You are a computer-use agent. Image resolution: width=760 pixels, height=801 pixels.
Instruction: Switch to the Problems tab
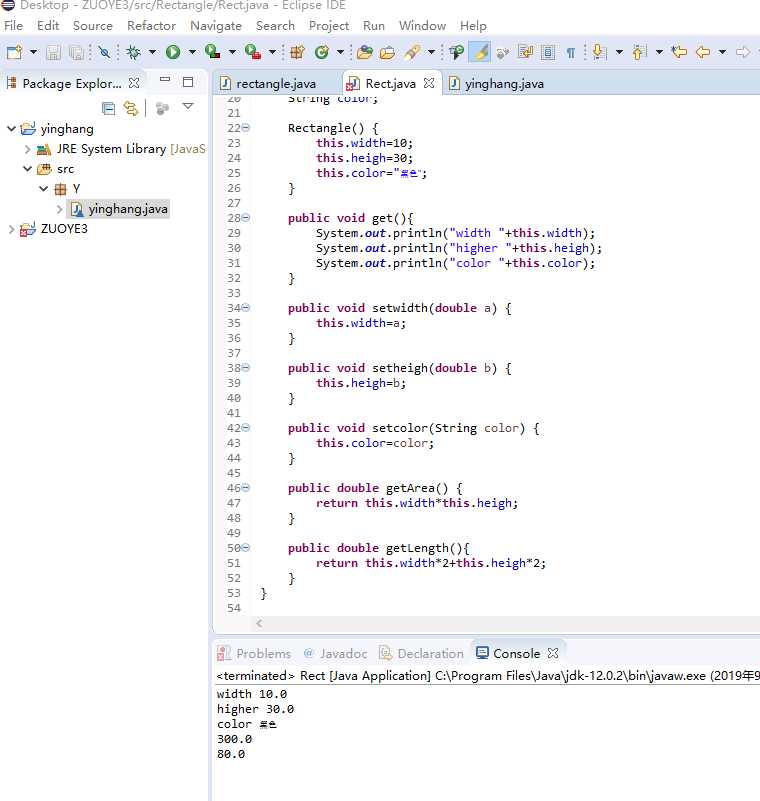click(254, 653)
